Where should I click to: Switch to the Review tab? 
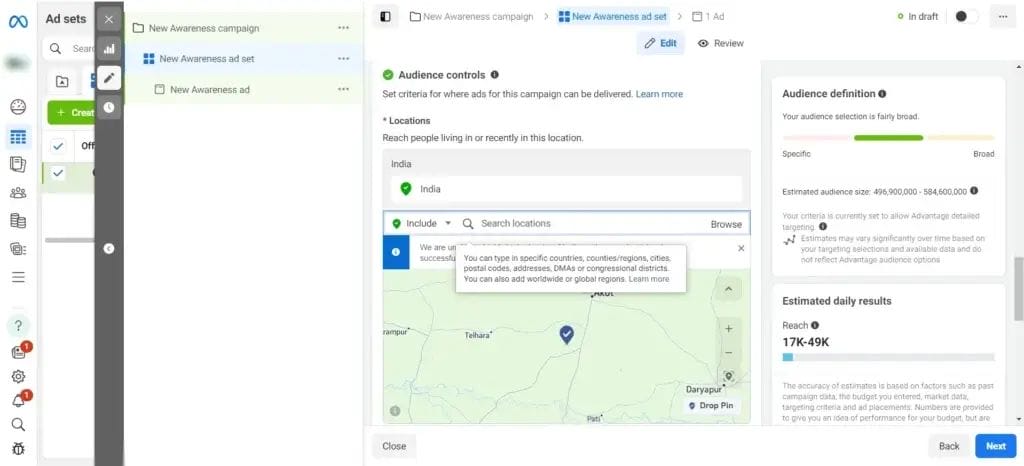720,43
